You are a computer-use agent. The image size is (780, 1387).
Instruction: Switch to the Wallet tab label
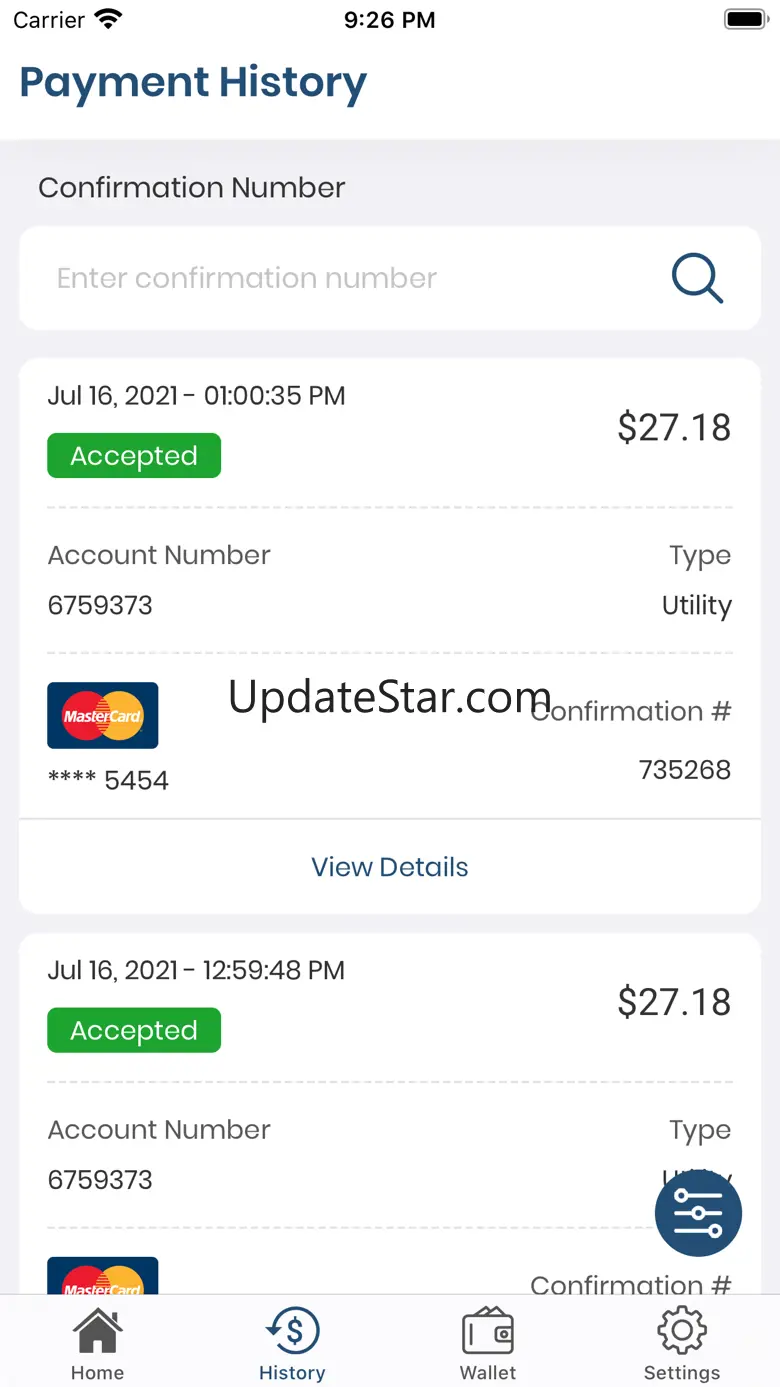[x=488, y=1373]
